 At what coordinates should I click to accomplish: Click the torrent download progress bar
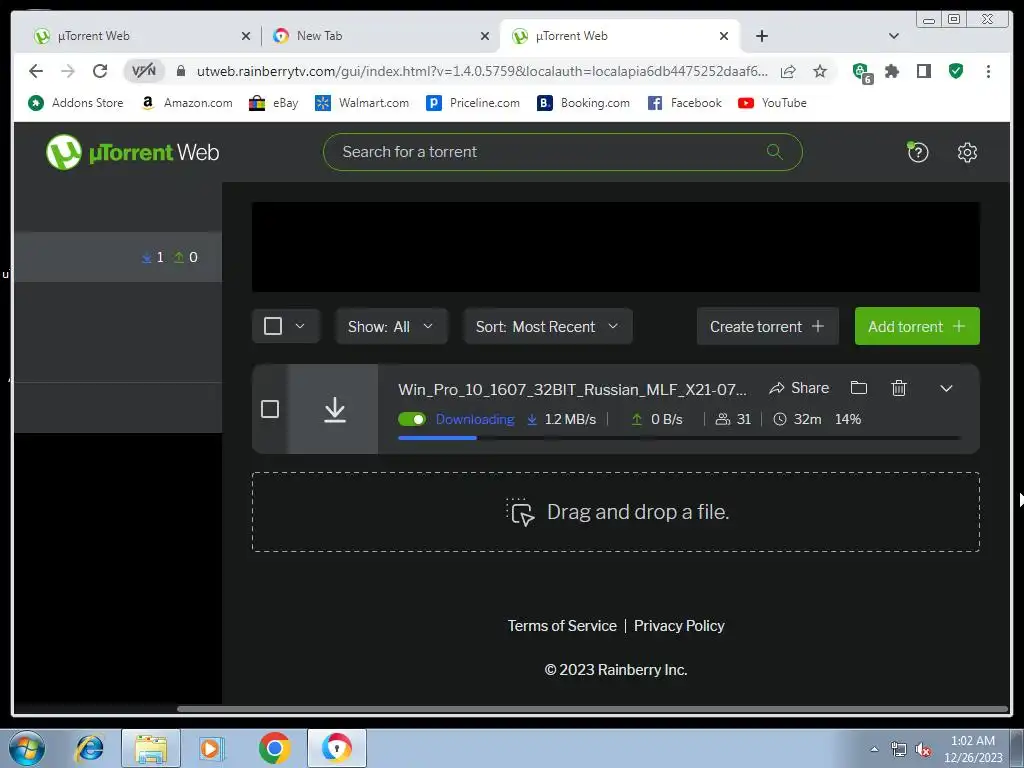(679, 438)
